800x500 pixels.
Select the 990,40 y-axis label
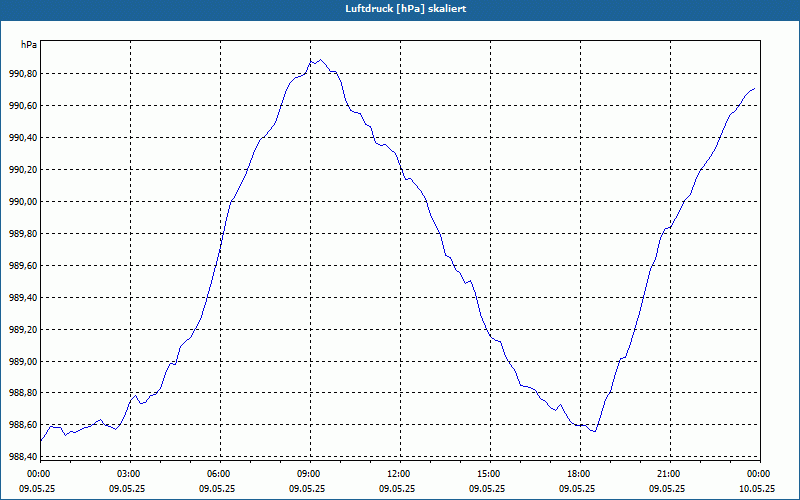coord(23,138)
